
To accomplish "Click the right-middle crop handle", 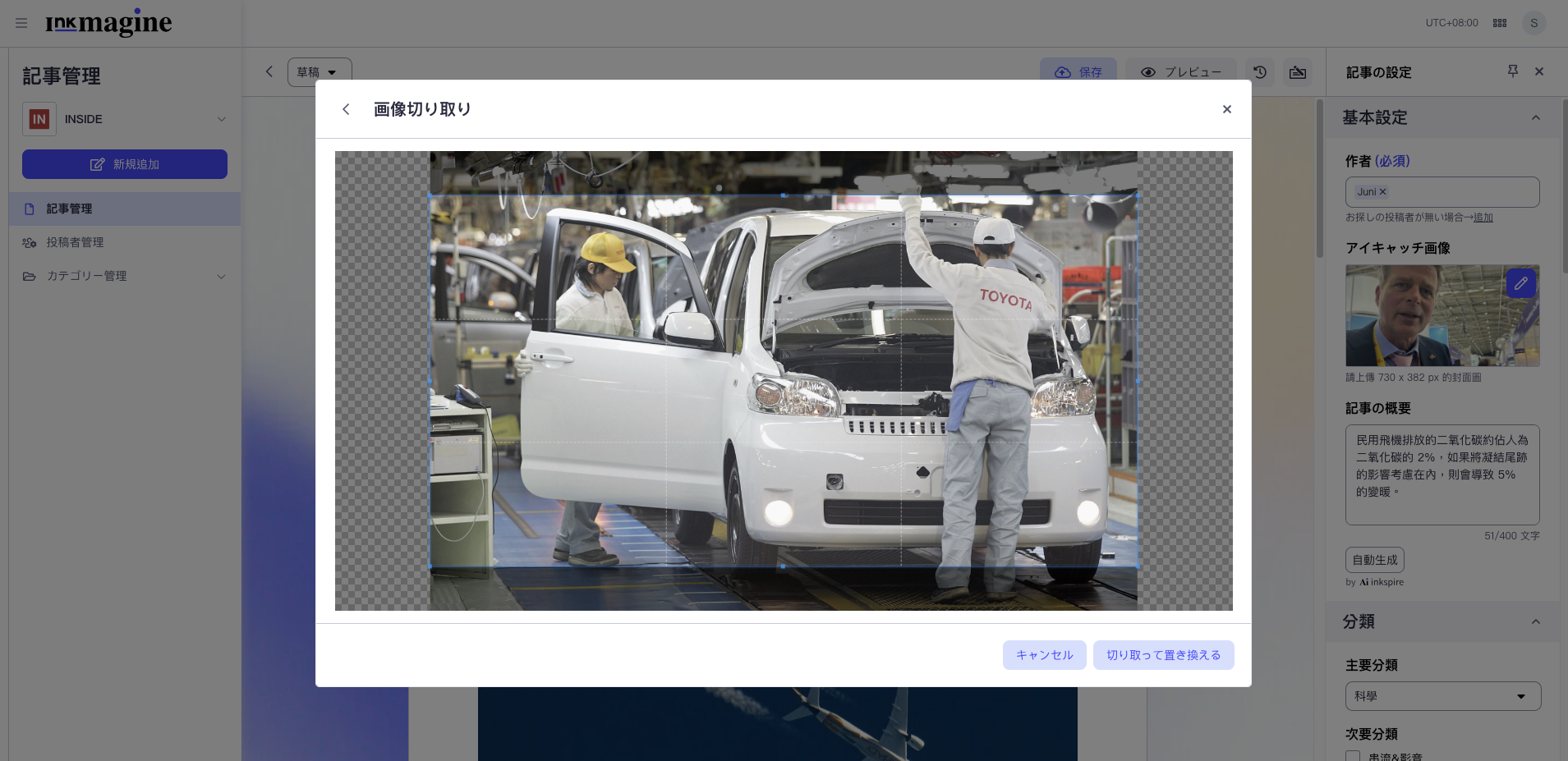I will (x=1137, y=381).
